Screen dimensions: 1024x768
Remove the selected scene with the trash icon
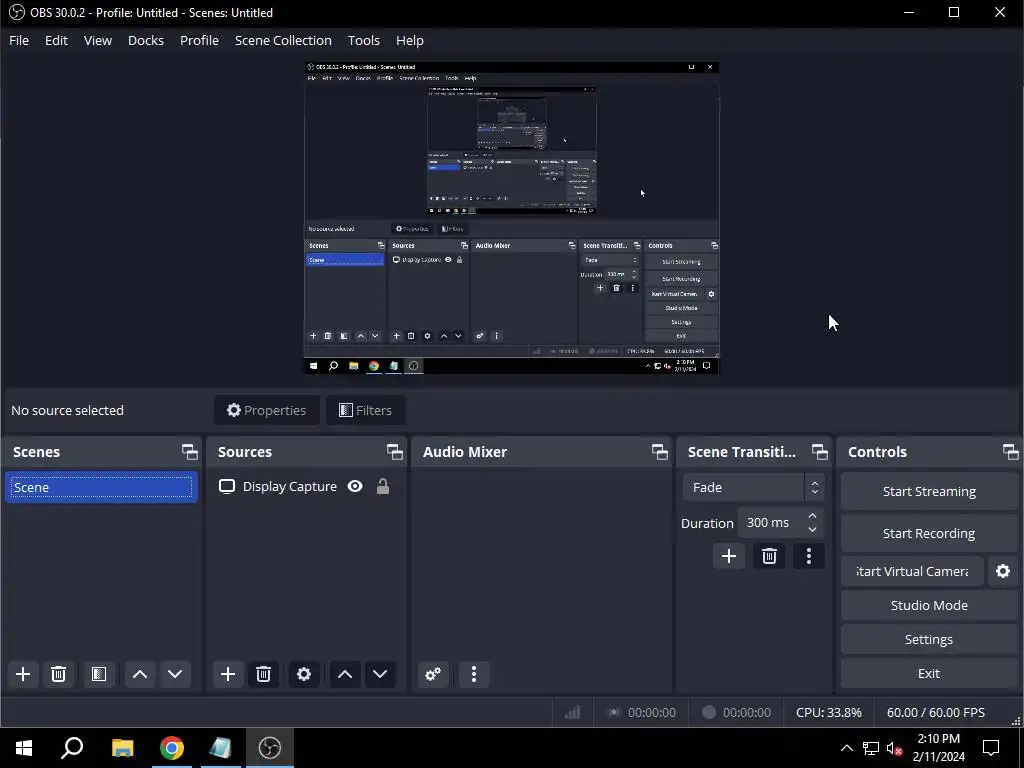[x=58, y=674]
